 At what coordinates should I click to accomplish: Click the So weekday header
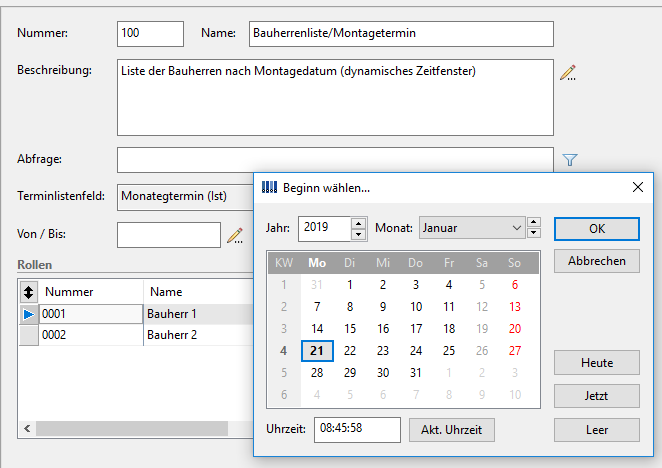tap(515, 263)
